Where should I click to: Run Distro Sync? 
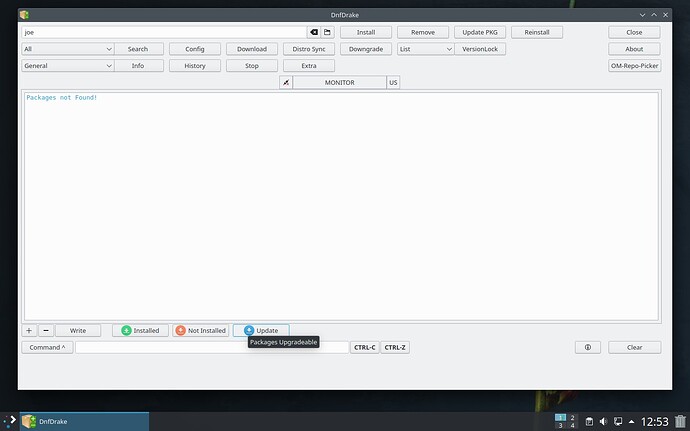coord(309,49)
